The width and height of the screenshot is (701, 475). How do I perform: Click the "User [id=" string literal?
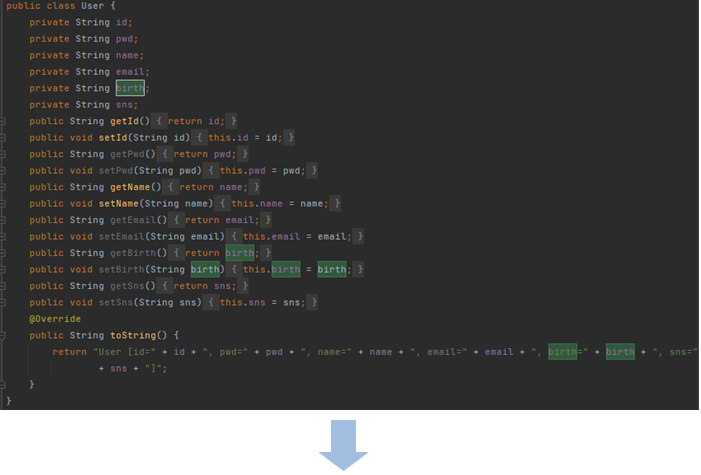124,352
